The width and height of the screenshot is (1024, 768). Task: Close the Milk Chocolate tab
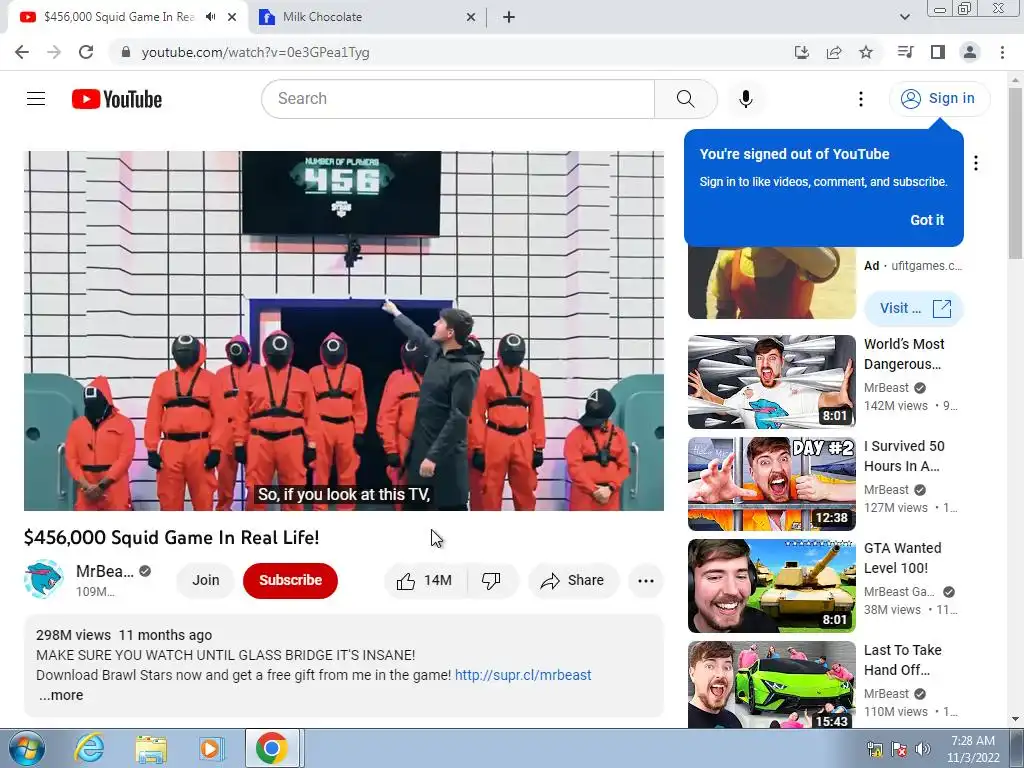point(471,18)
